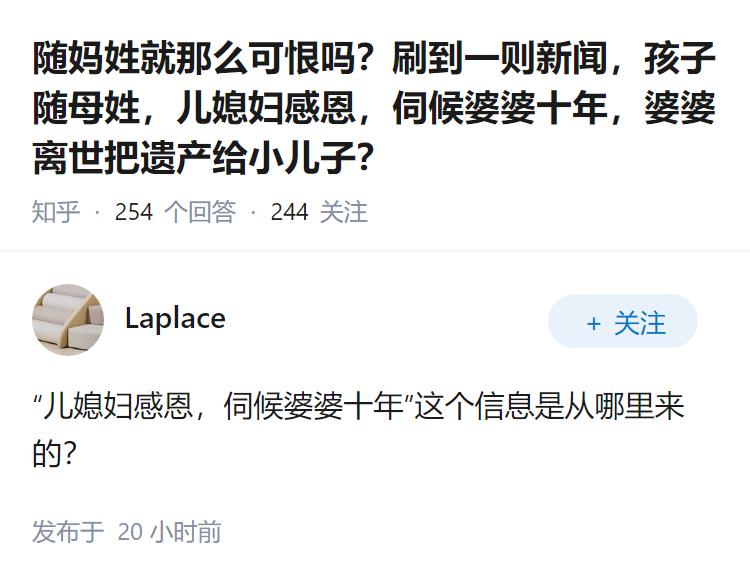Follow the user Laplace via 关注 button
Screen dimensions: 750x582
[x=623, y=323]
